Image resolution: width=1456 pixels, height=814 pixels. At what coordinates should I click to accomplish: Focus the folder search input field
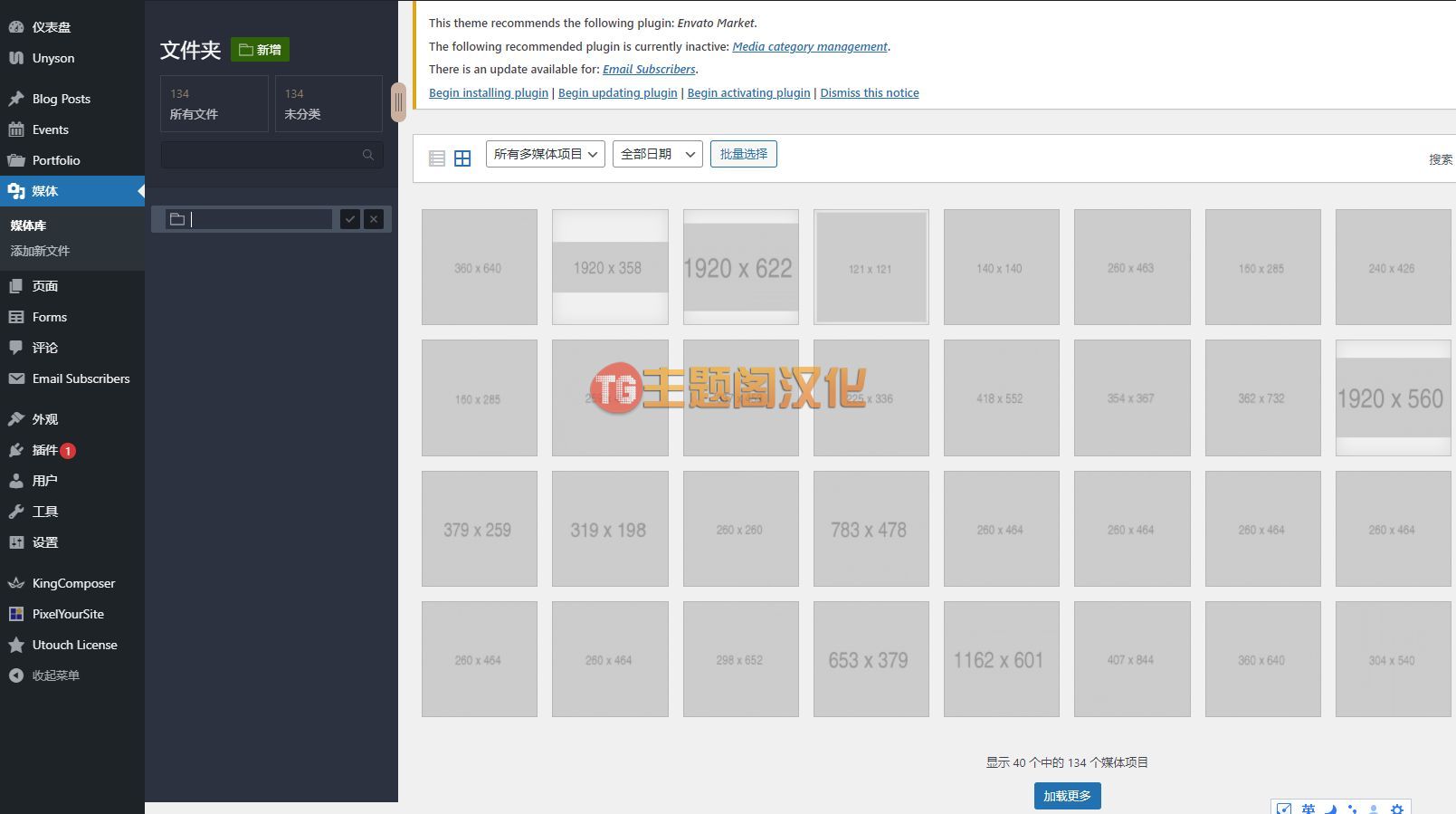(271, 155)
